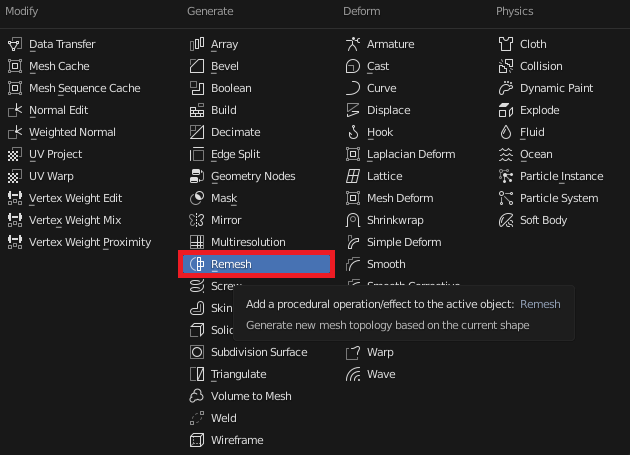This screenshot has height=455, width=630.
Task: Click the Cloth physics icon
Action: 506,44
